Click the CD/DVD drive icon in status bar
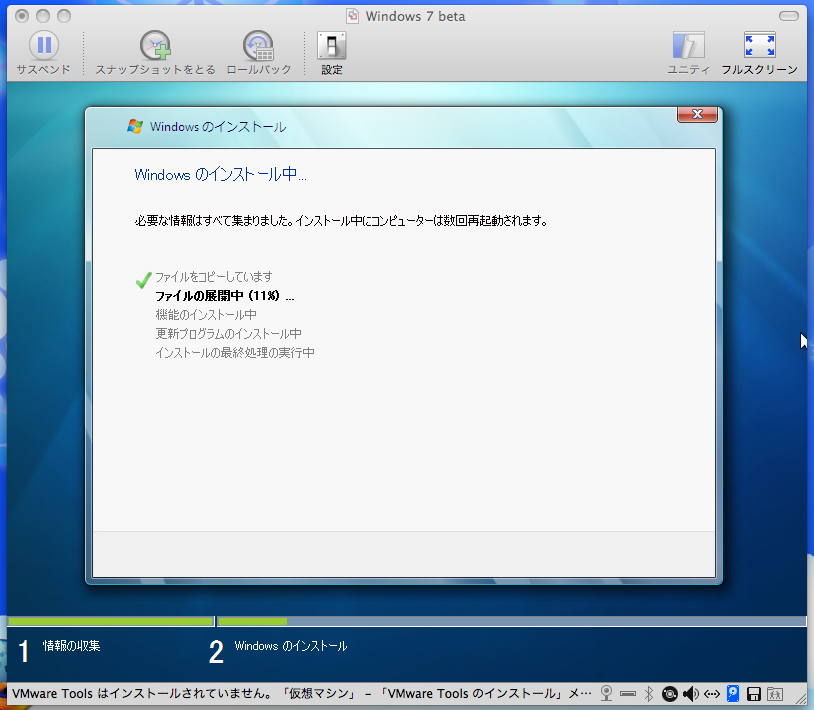Image resolution: width=814 pixels, height=710 pixels. coord(670,693)
